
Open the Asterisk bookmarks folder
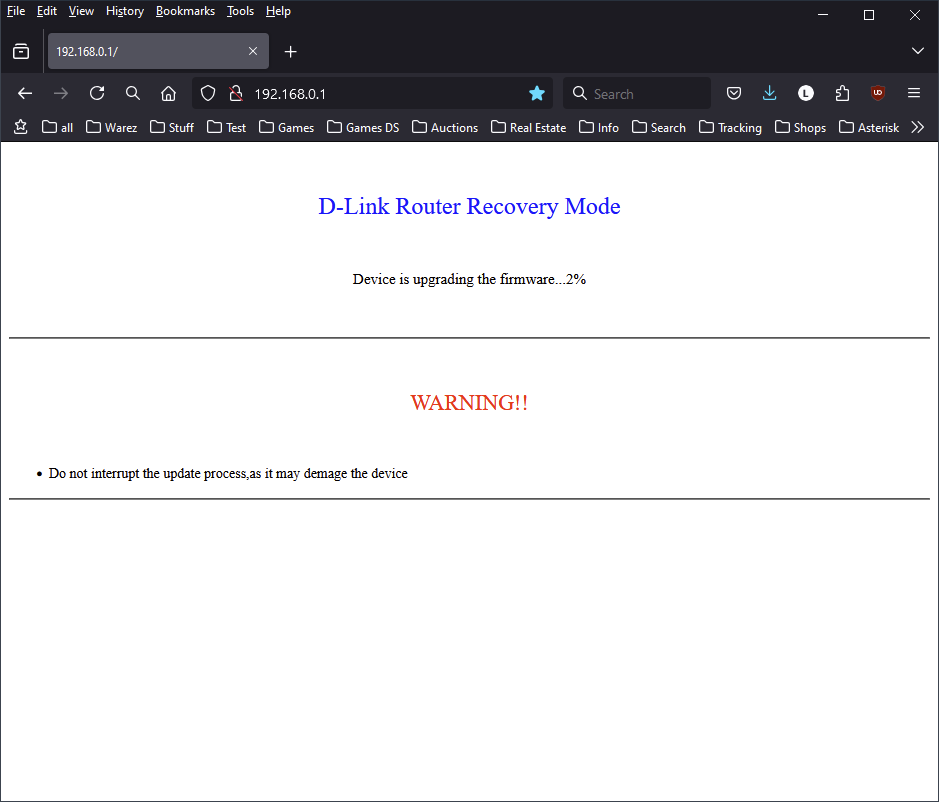(x=869, y=128)
